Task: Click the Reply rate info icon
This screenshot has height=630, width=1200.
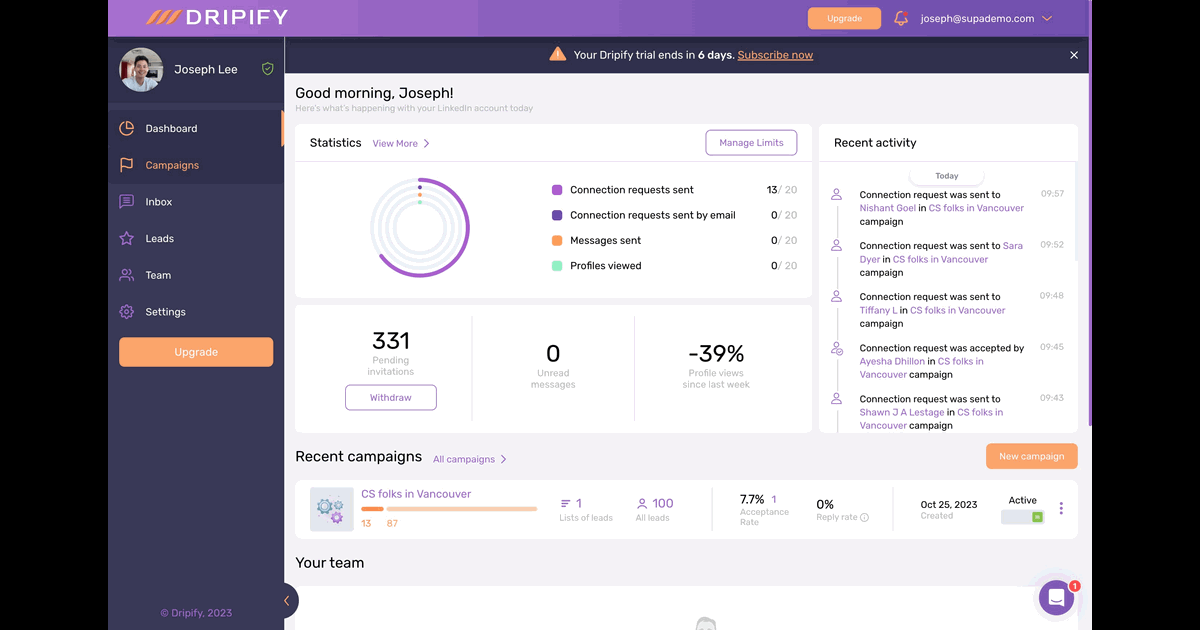Action: (864, 518)
